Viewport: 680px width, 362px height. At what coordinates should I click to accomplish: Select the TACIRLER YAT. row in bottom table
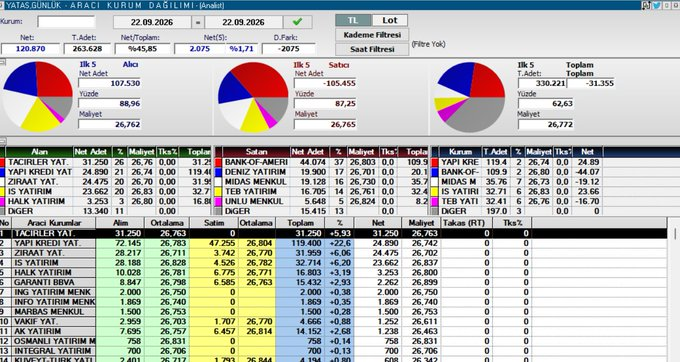point(333,233)
